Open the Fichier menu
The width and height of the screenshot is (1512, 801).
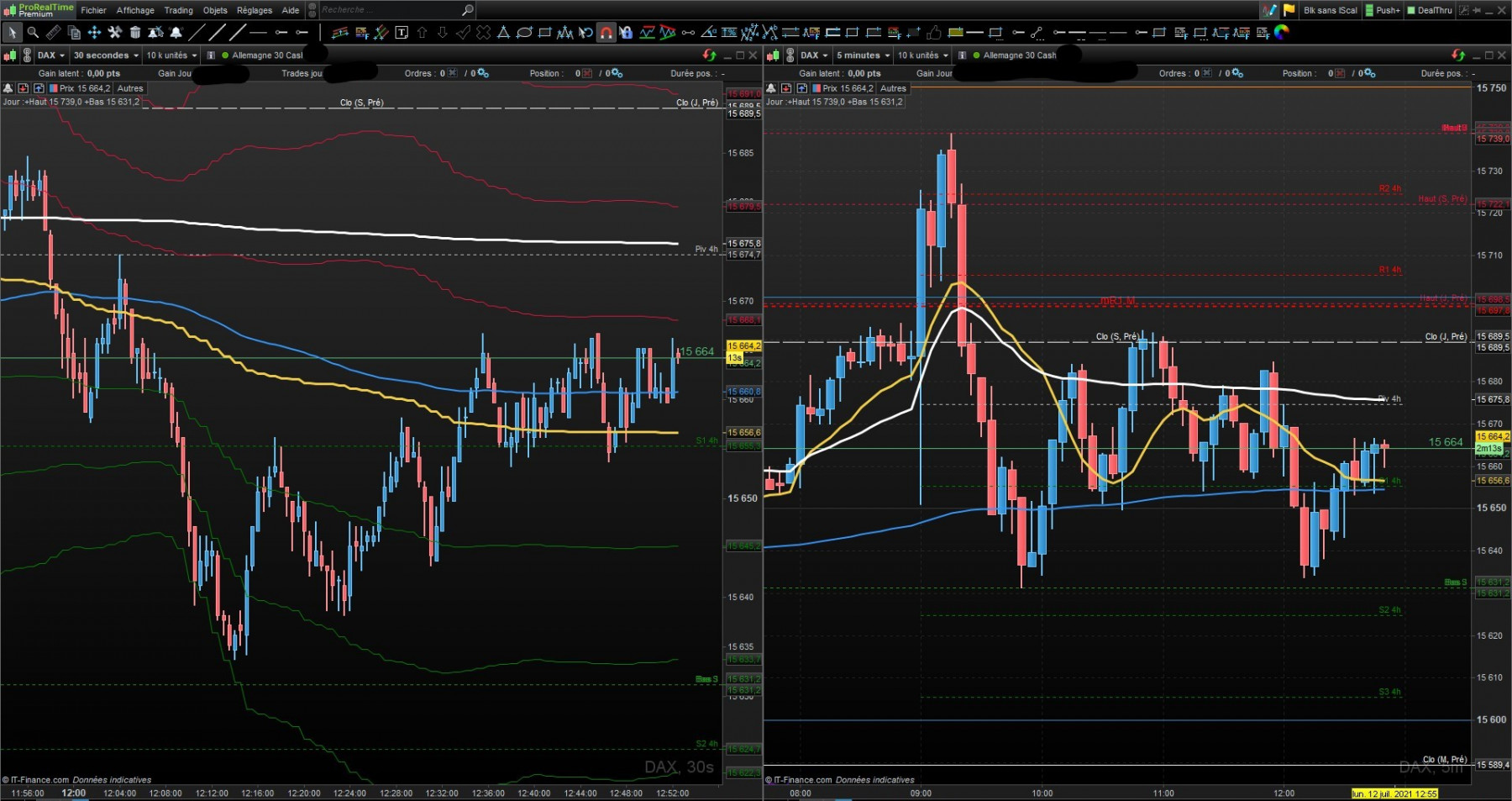point(93,10)
